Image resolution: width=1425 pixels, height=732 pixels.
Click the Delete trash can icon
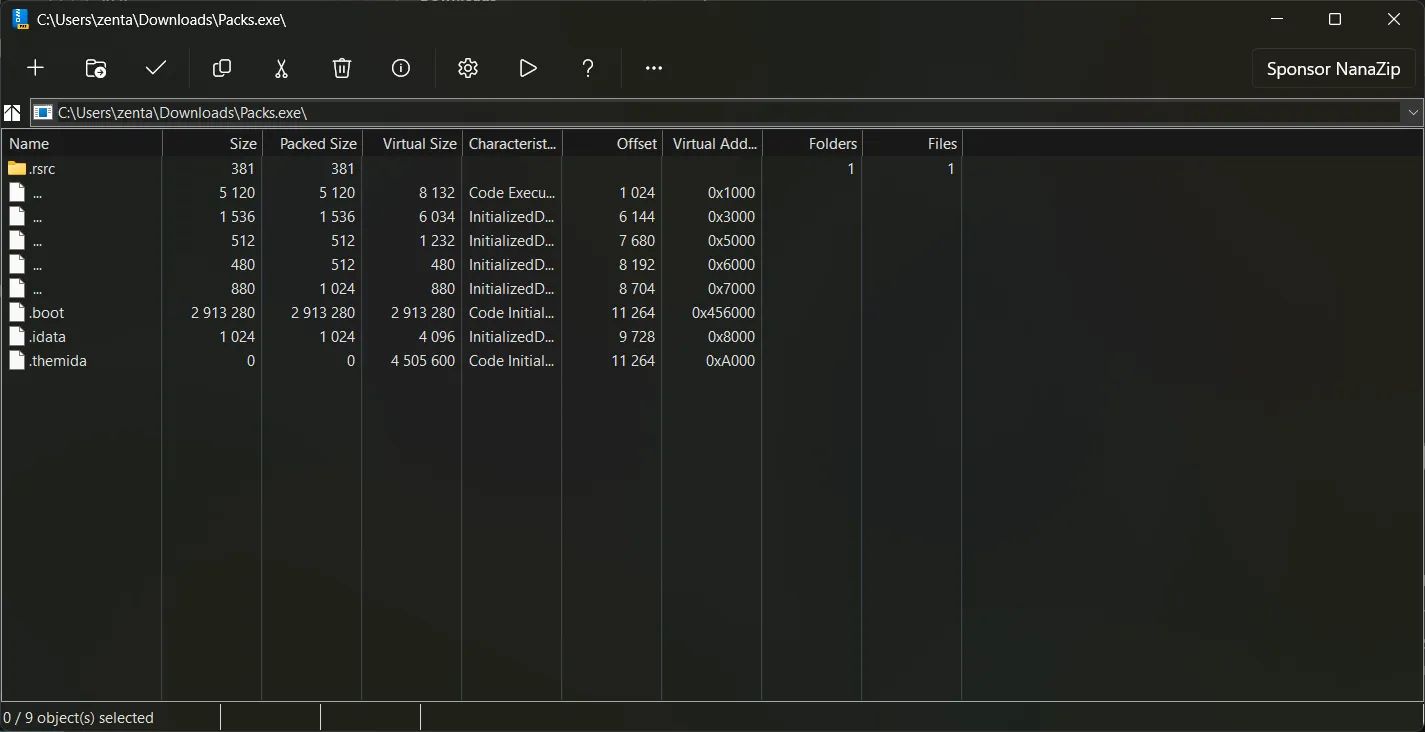coord(342,68)
